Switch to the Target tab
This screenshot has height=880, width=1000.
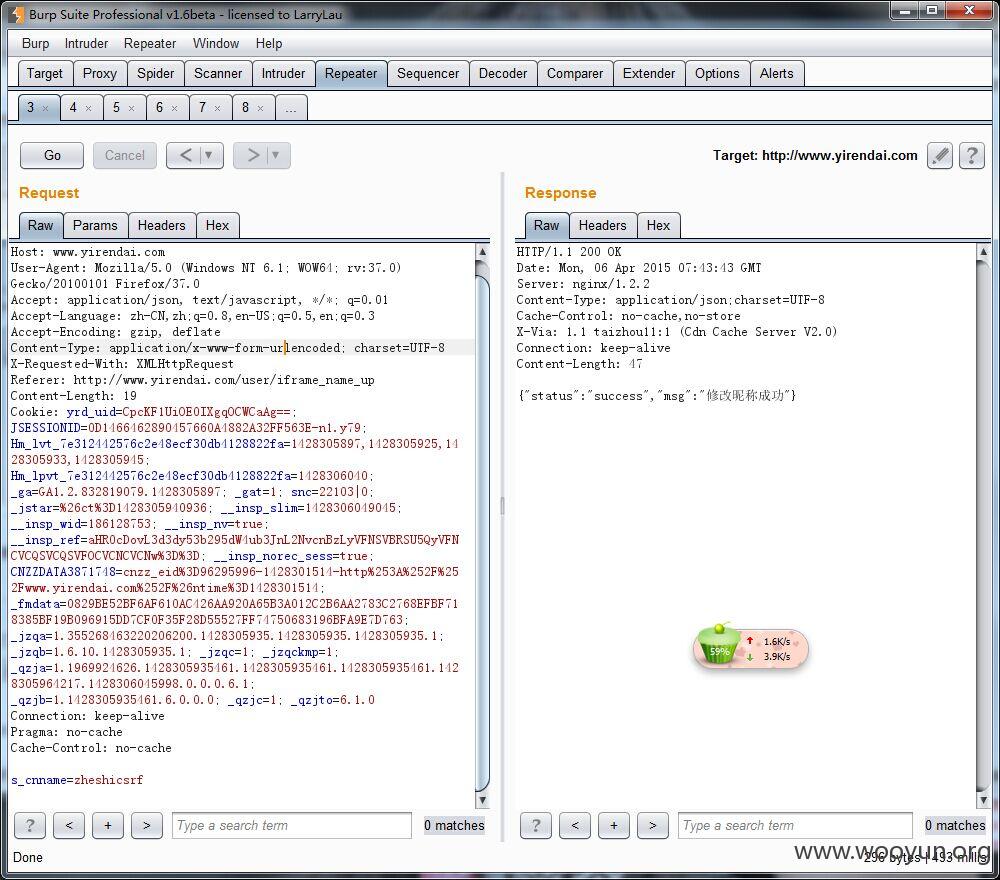click(45, 73)
